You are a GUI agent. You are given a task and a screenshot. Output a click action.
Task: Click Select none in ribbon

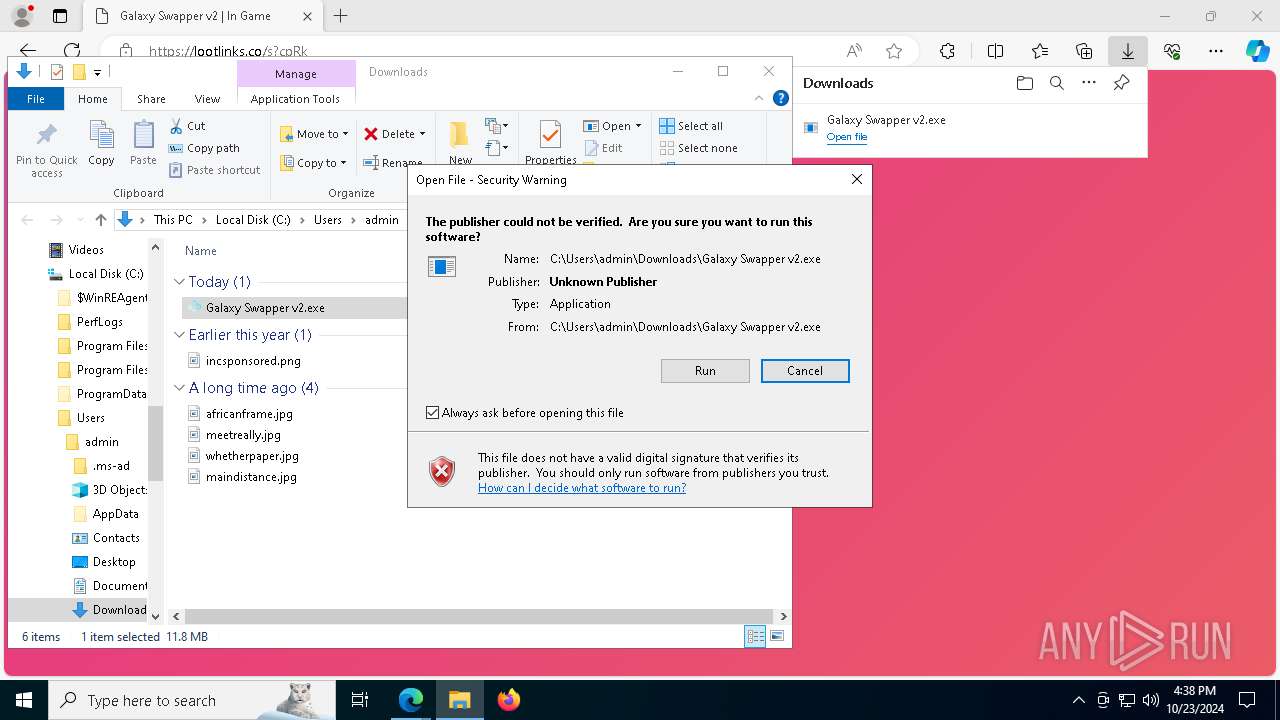coord(698,148)
